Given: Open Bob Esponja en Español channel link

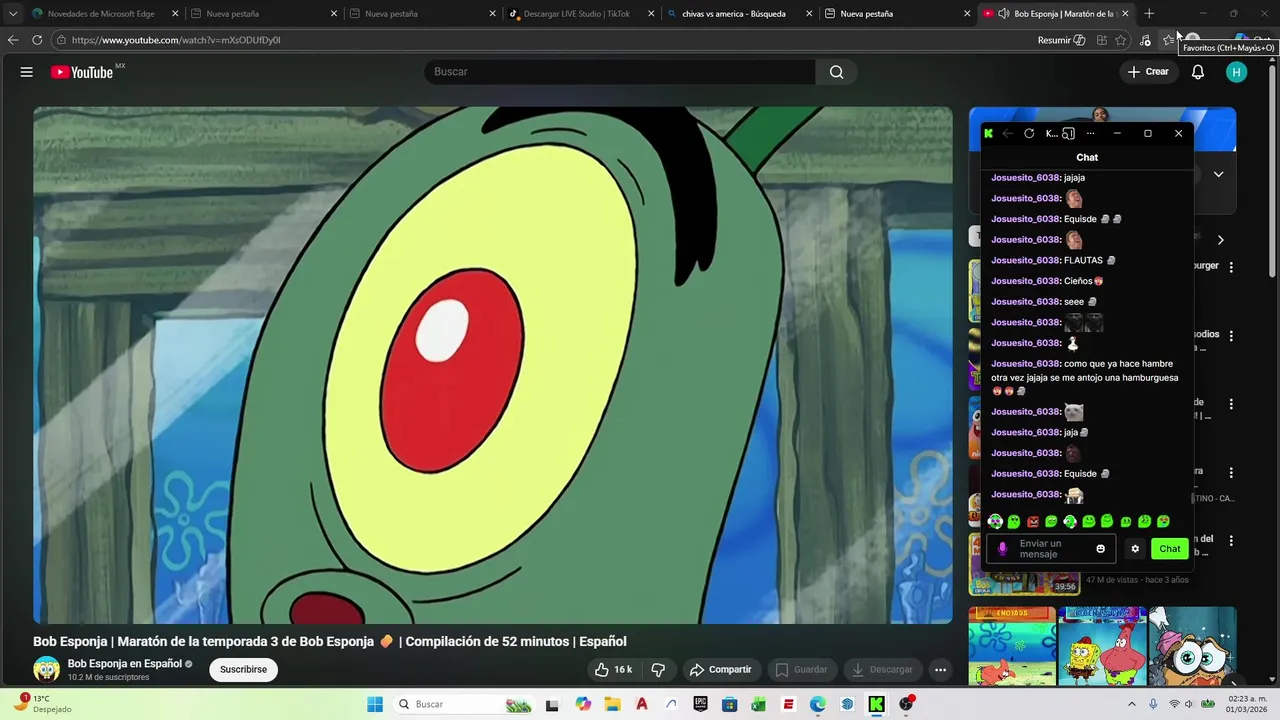Looking at the screenshot, I should coord(125,663).
